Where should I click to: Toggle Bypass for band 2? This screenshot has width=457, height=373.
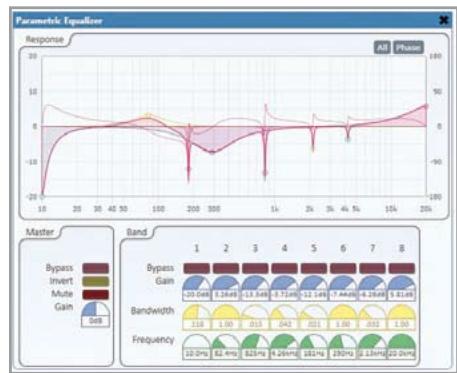tap(226, 268)
